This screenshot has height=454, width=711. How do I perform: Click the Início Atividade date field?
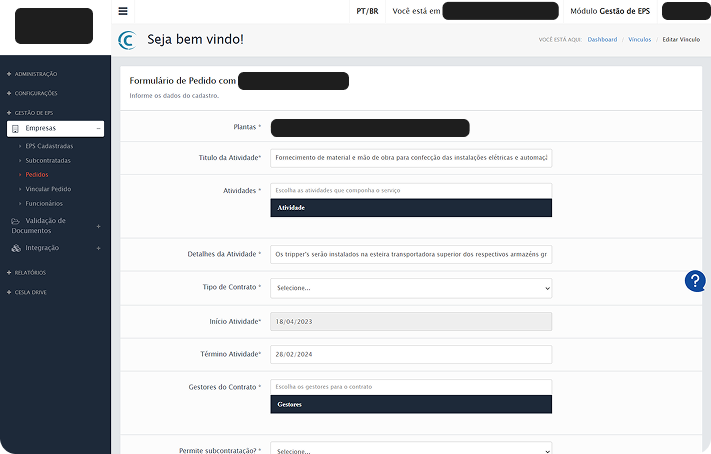click(x=411, y=322)
